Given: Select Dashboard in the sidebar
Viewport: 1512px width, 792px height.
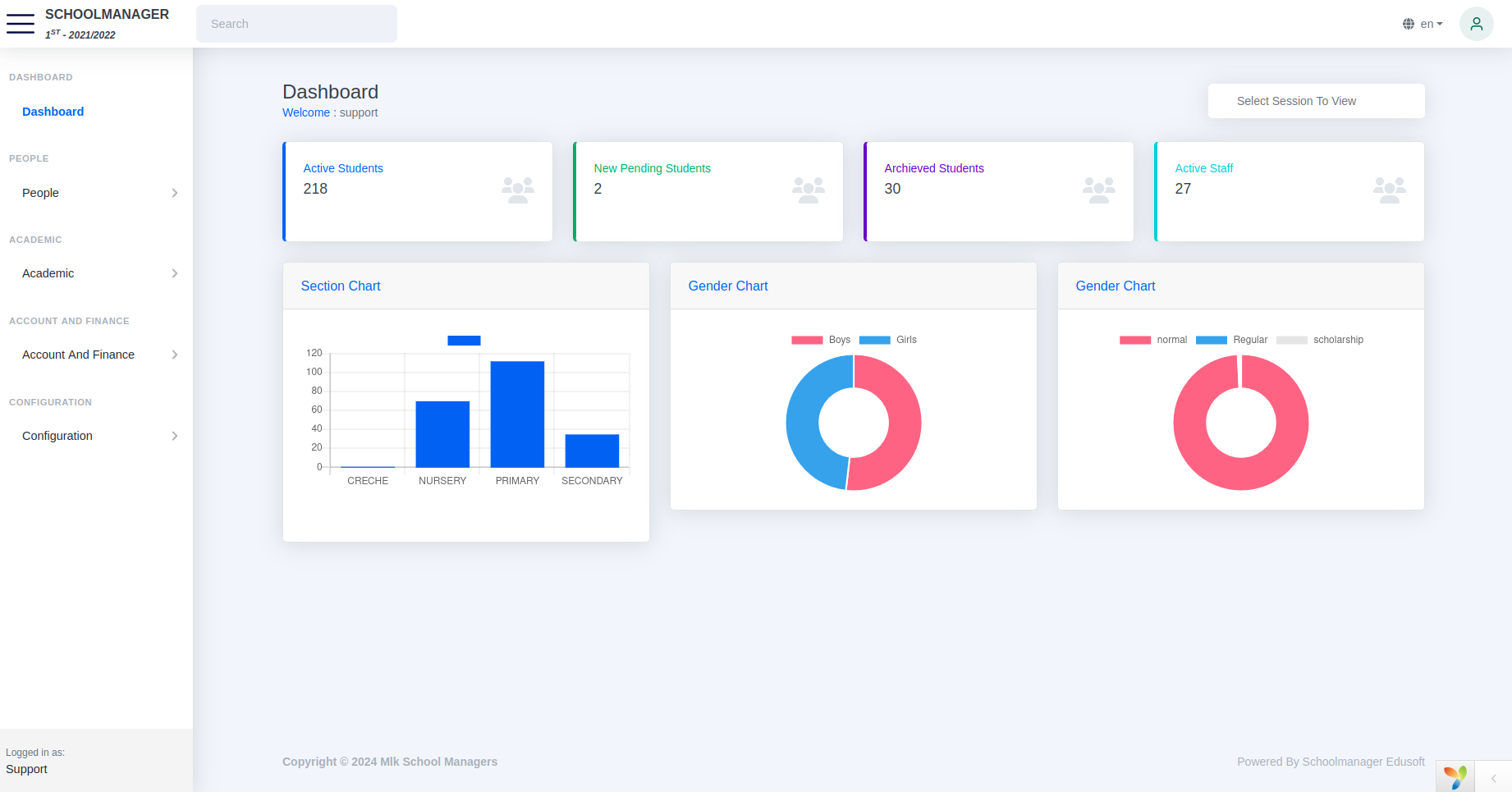Looking at the screenshot, I should pyautogui.click(x=53, y=112).
